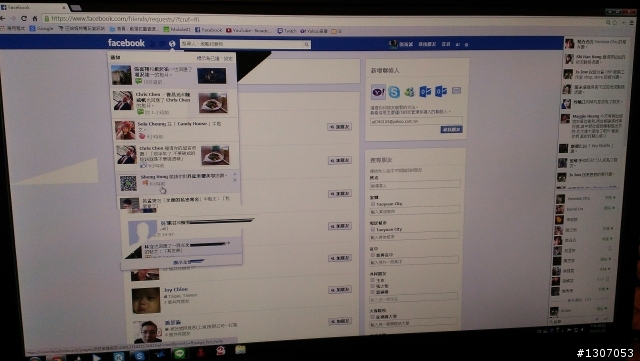Open the globe notifications icon

[172, 43]
